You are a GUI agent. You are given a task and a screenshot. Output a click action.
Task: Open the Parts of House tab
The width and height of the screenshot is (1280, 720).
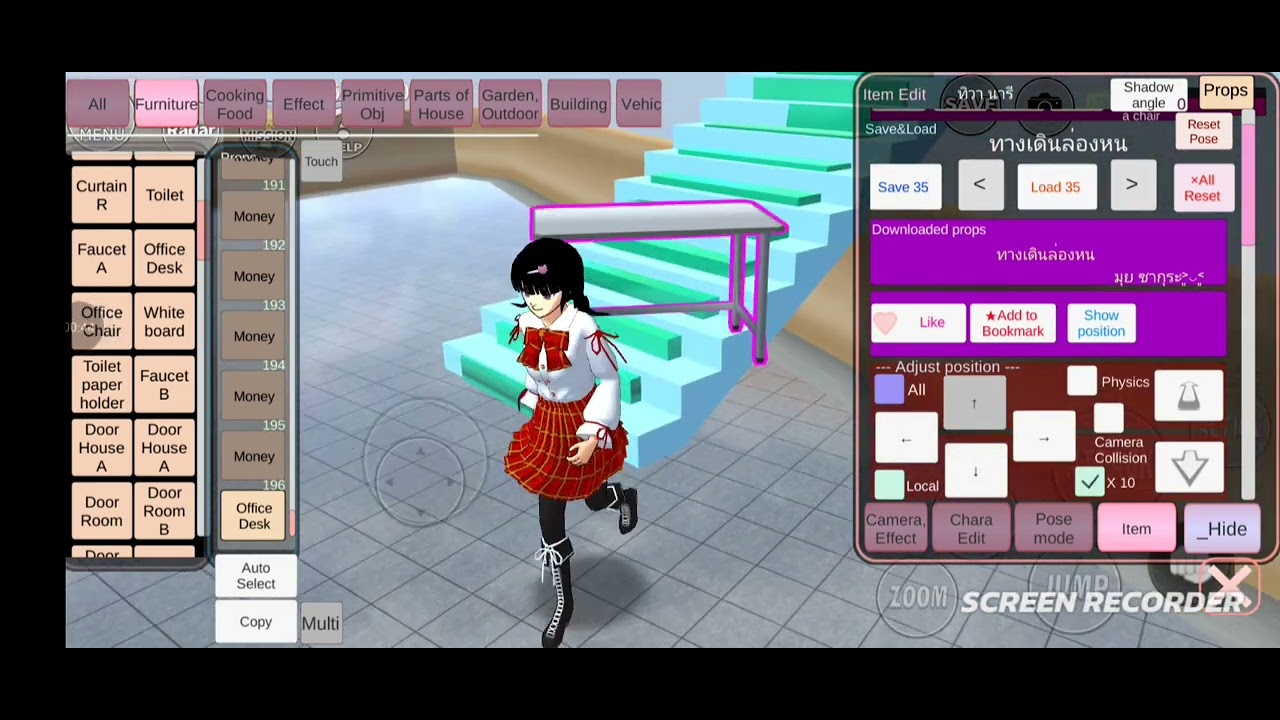(441, 104)
